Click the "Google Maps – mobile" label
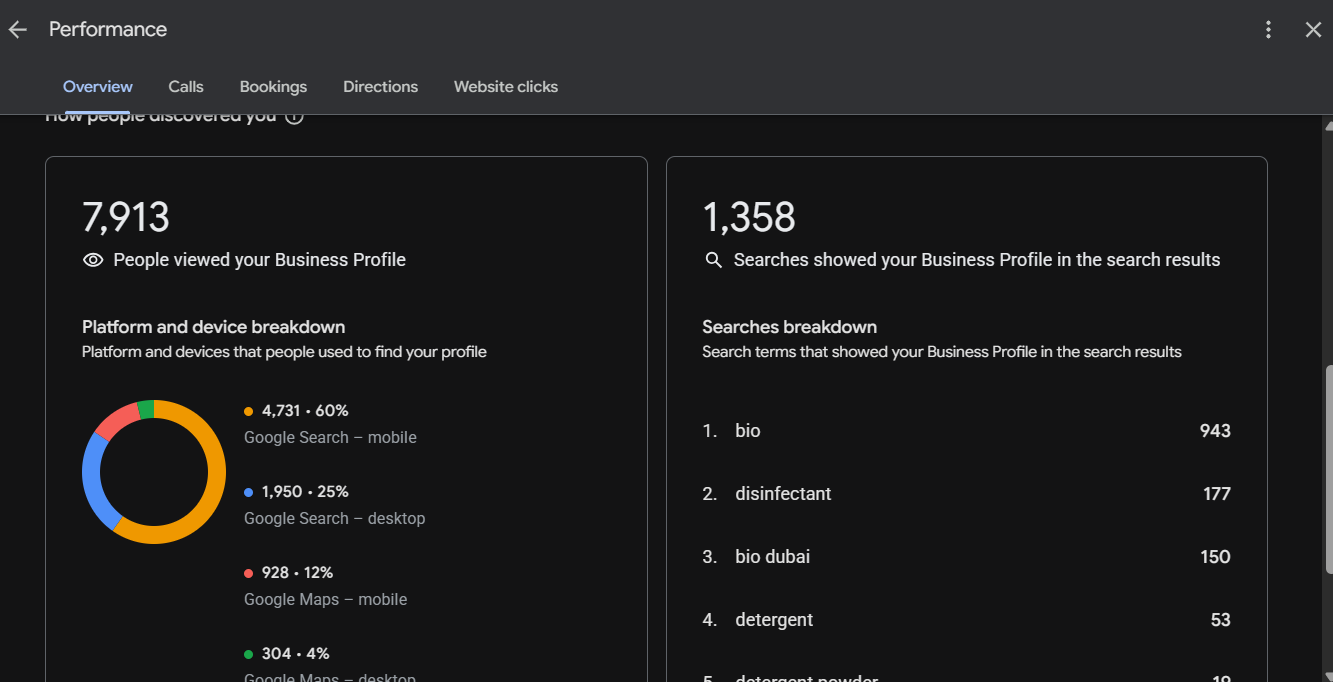1333x682 pixels. (x=326, y=600)
